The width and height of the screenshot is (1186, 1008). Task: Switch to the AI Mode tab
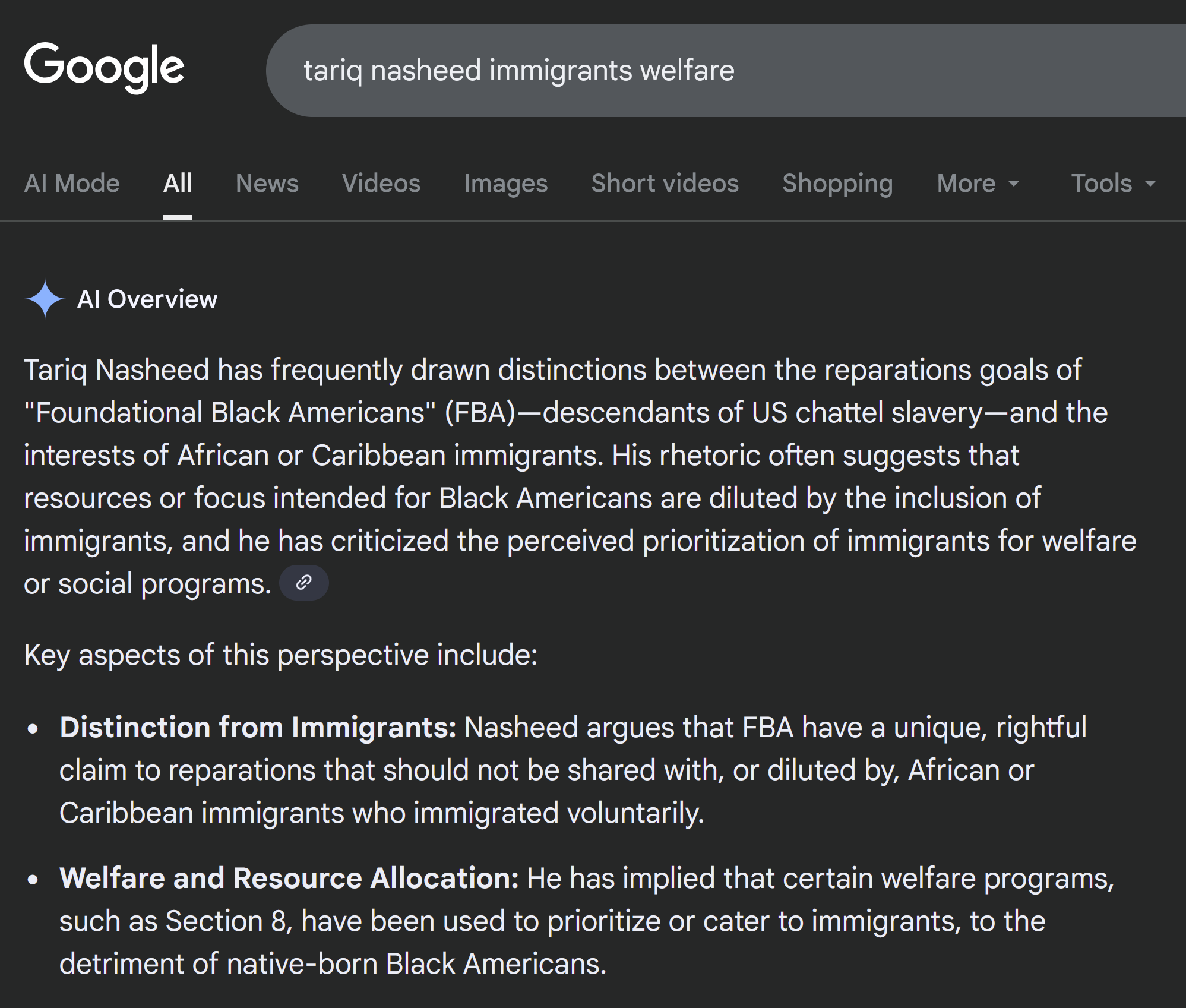(x=72, y=184)
